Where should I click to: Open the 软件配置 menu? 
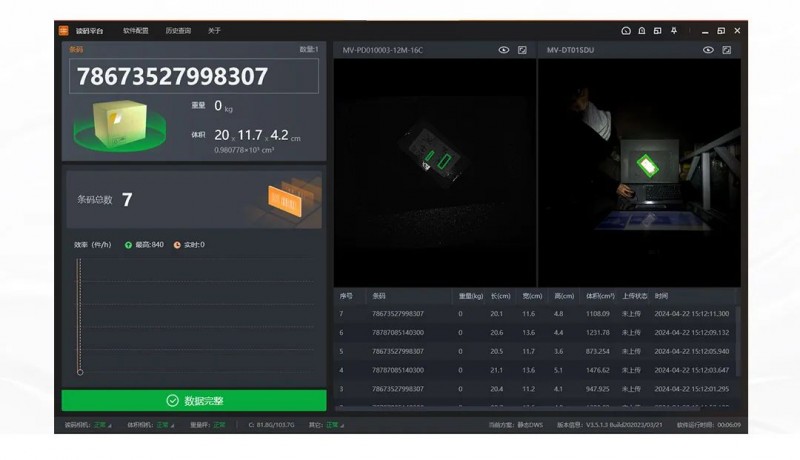pyautogui.click(x=135, y=31)
